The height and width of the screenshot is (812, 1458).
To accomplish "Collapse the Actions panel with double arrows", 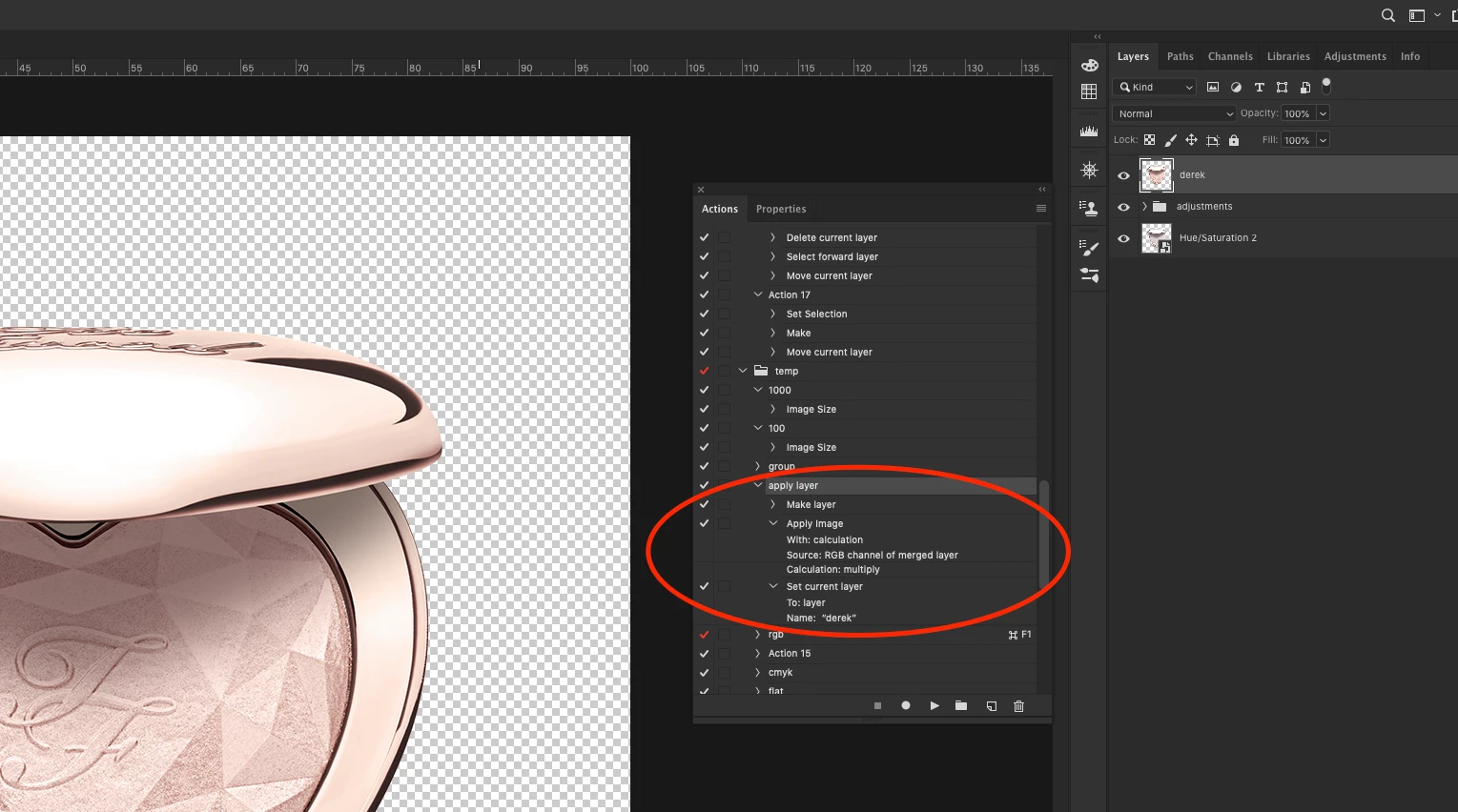I will tap(1042, 189).
